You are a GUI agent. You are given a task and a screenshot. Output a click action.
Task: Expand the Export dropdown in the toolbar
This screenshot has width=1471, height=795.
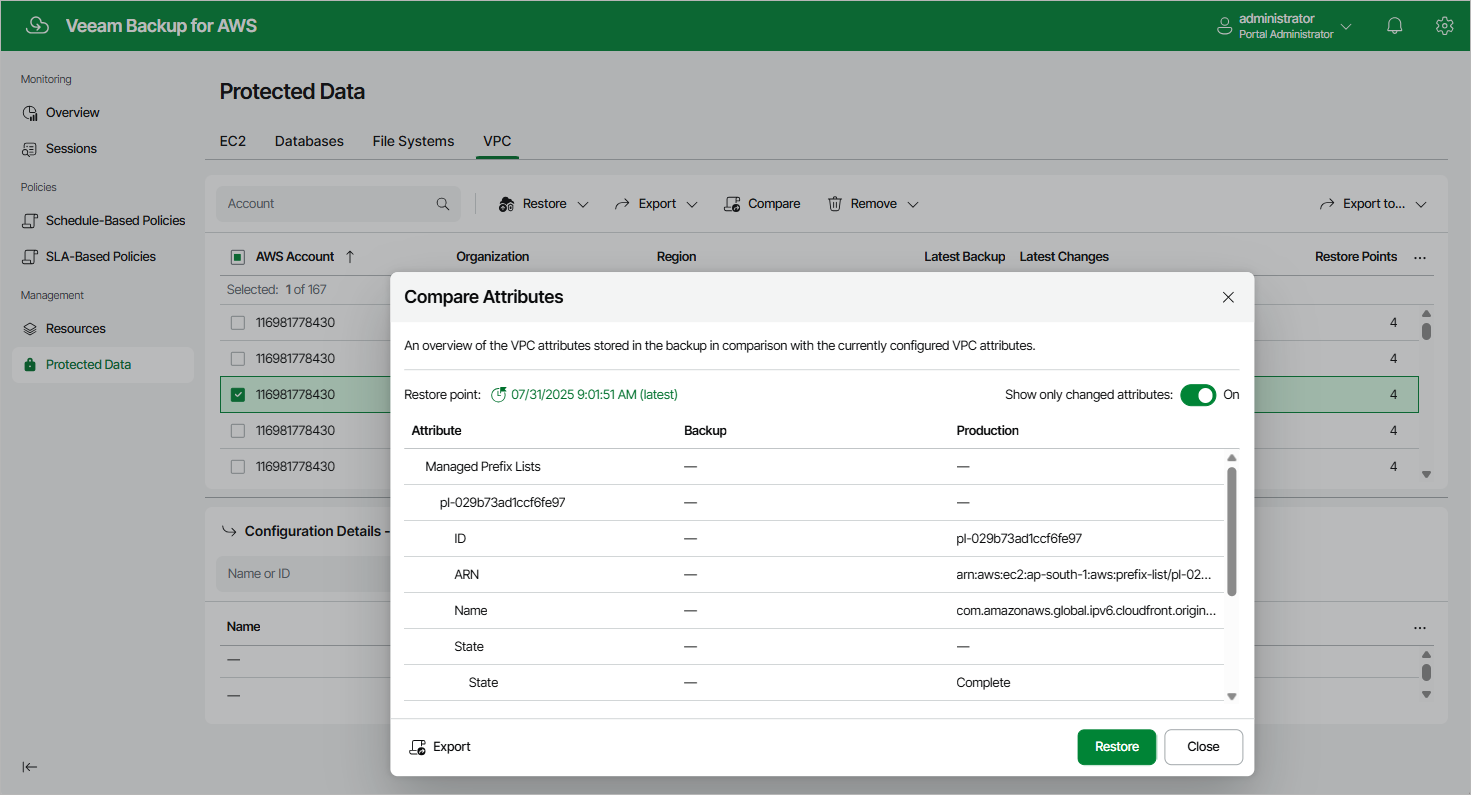coord(691,204)
